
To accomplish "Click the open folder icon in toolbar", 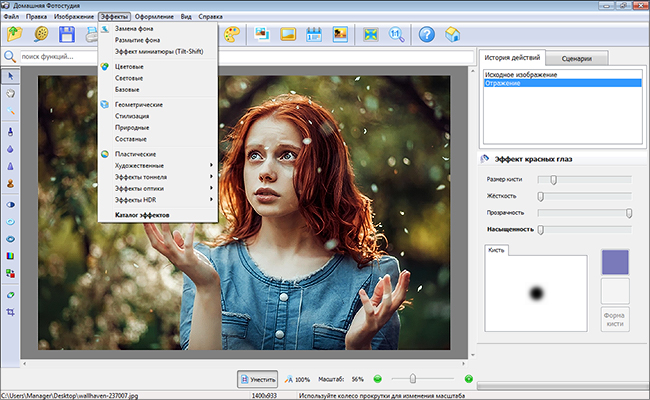I will [x=15, y=35].
